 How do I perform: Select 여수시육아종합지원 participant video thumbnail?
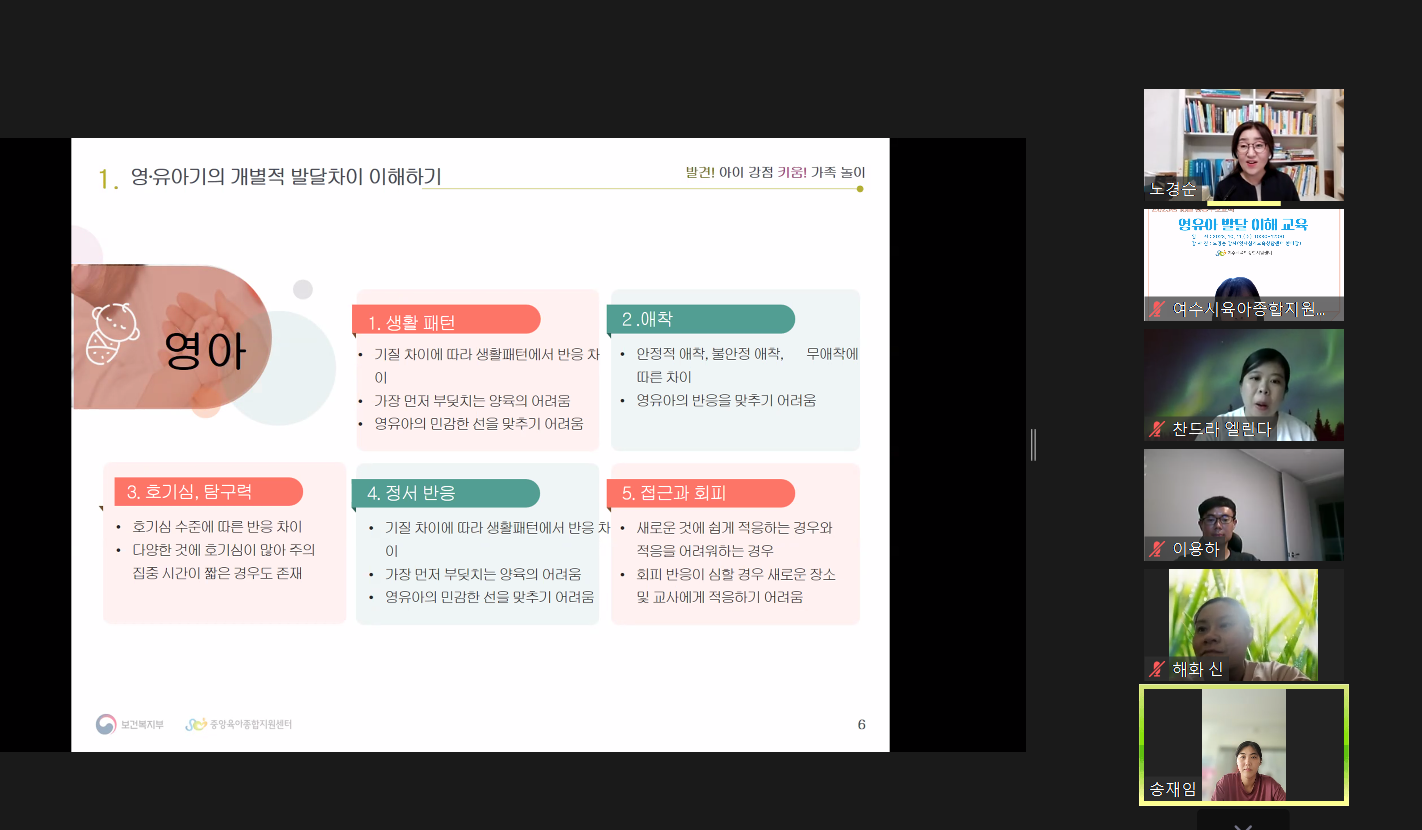point(1244,265)
